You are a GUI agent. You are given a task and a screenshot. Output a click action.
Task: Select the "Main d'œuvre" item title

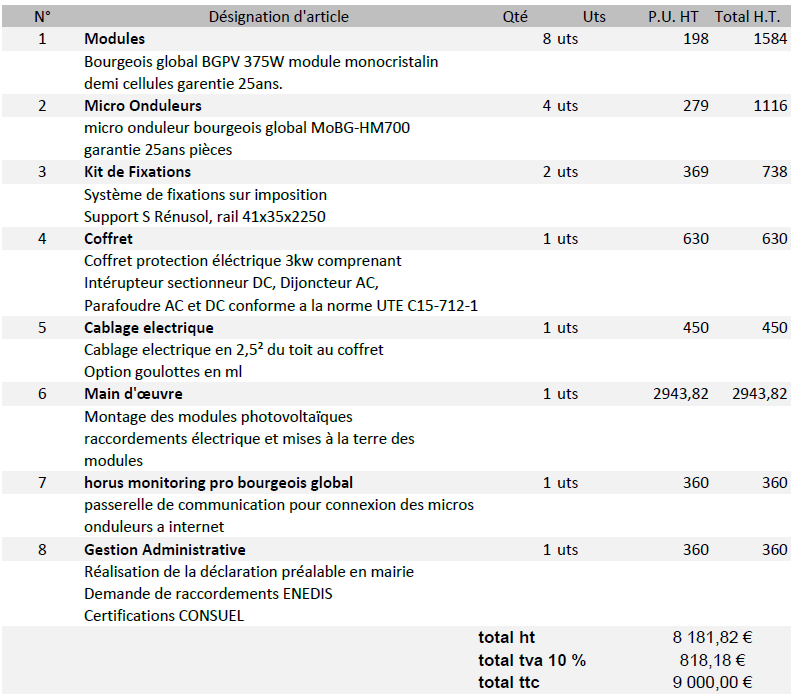tap(133, 394)
